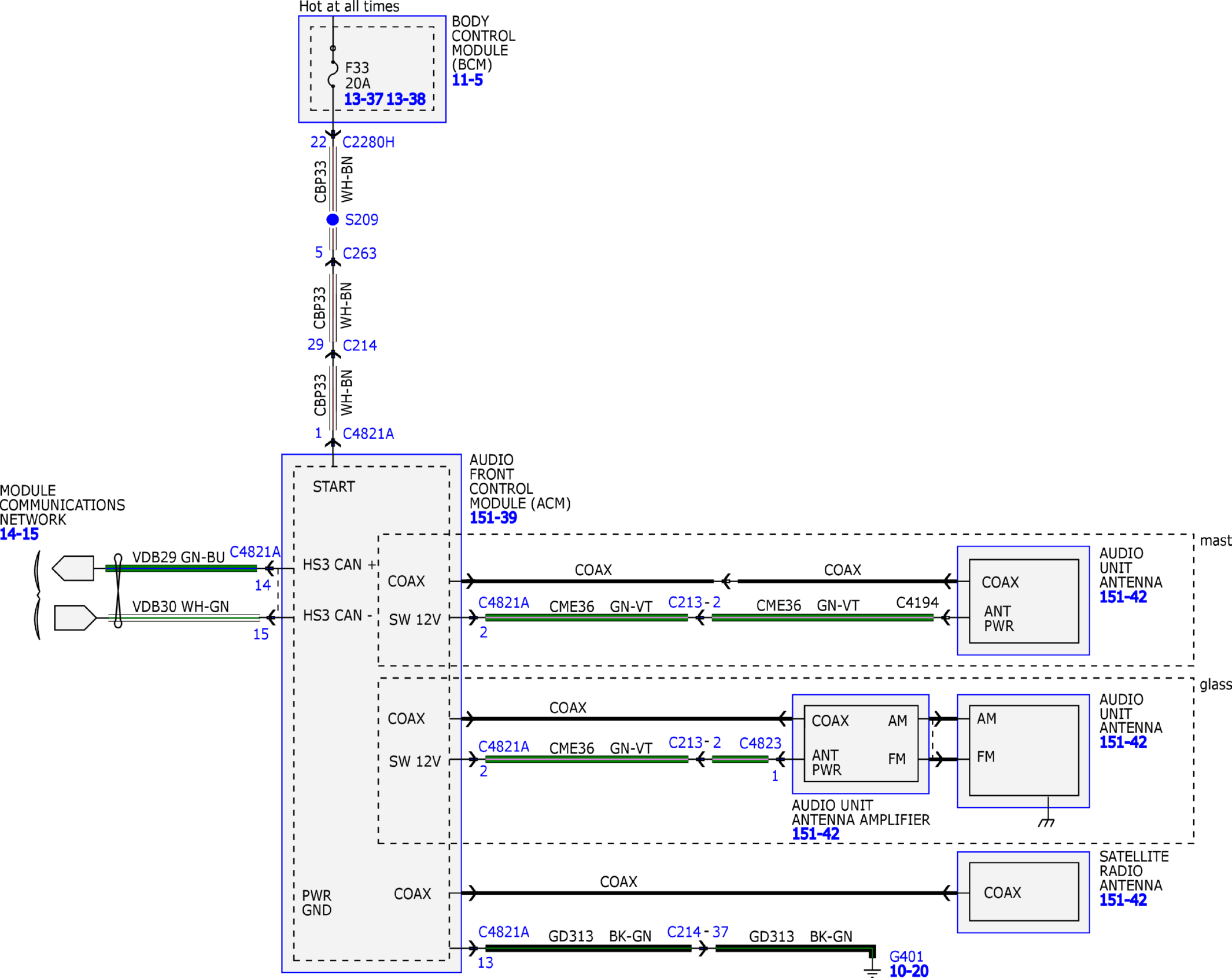
Task: Select the 'FM' label in amplifier box
Action: click(897, 759)
